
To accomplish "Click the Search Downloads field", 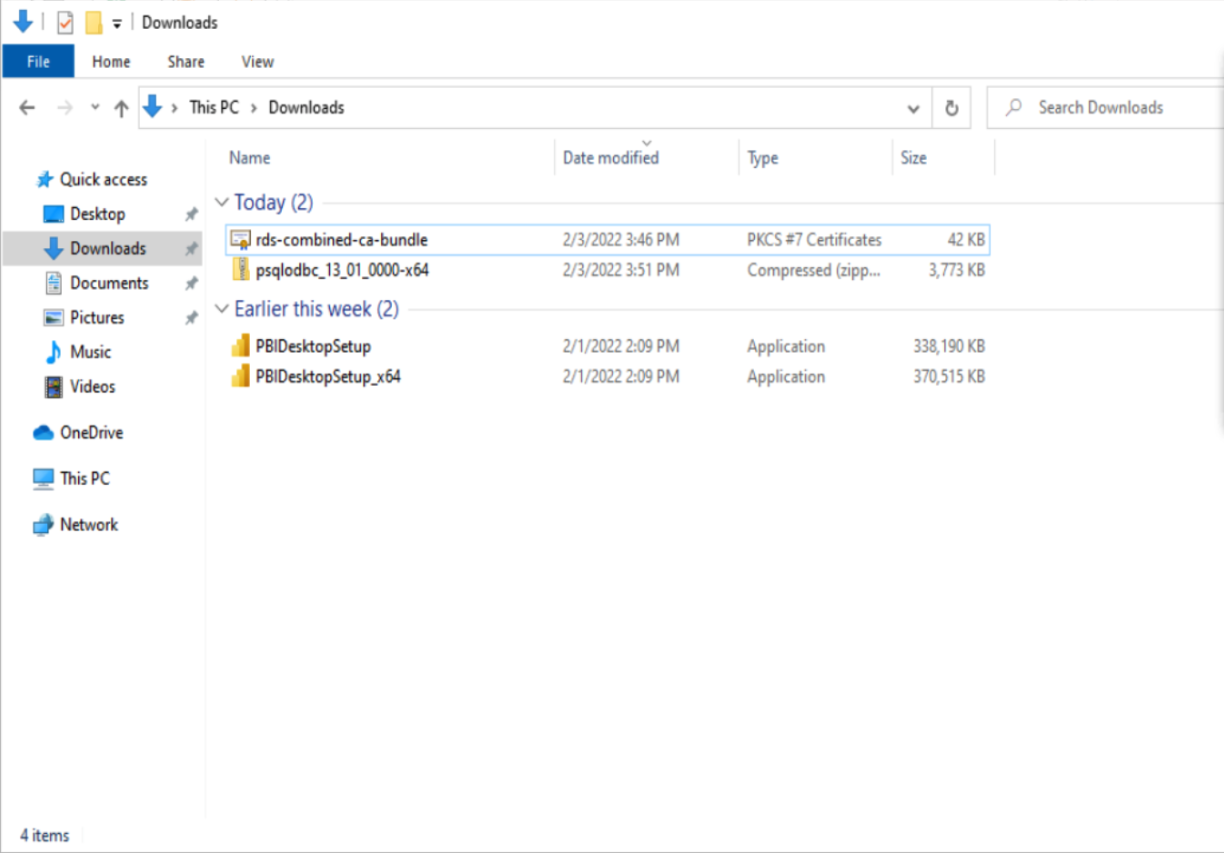I will pos(1100,108).
